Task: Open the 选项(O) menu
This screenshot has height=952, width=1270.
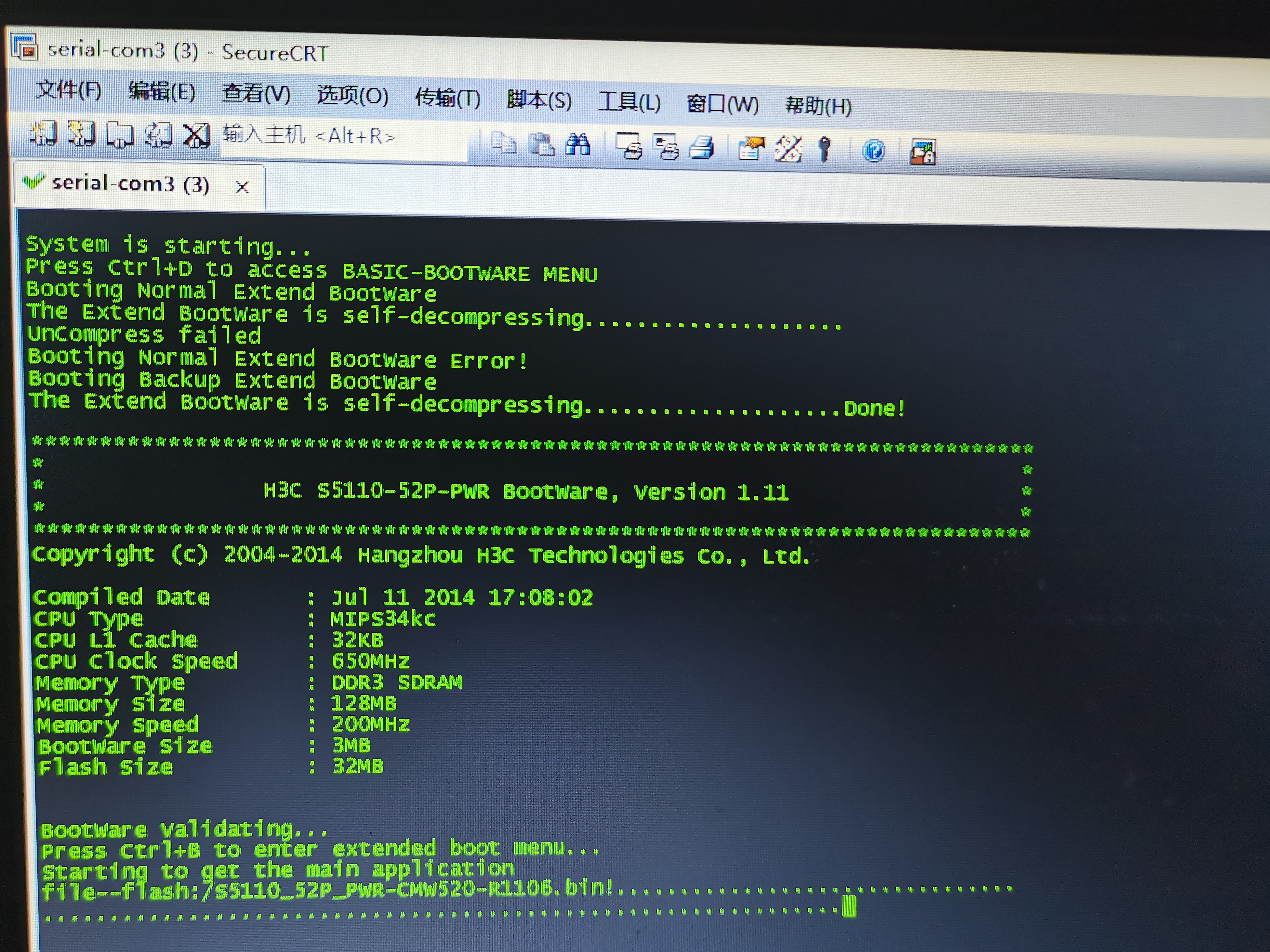Action: point(352,95)
